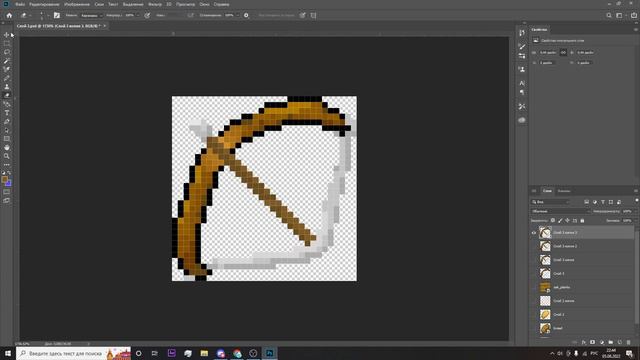Select the Move tool
Screen dimensions: 640x360
pyautogui.click(x=7, y=35)
